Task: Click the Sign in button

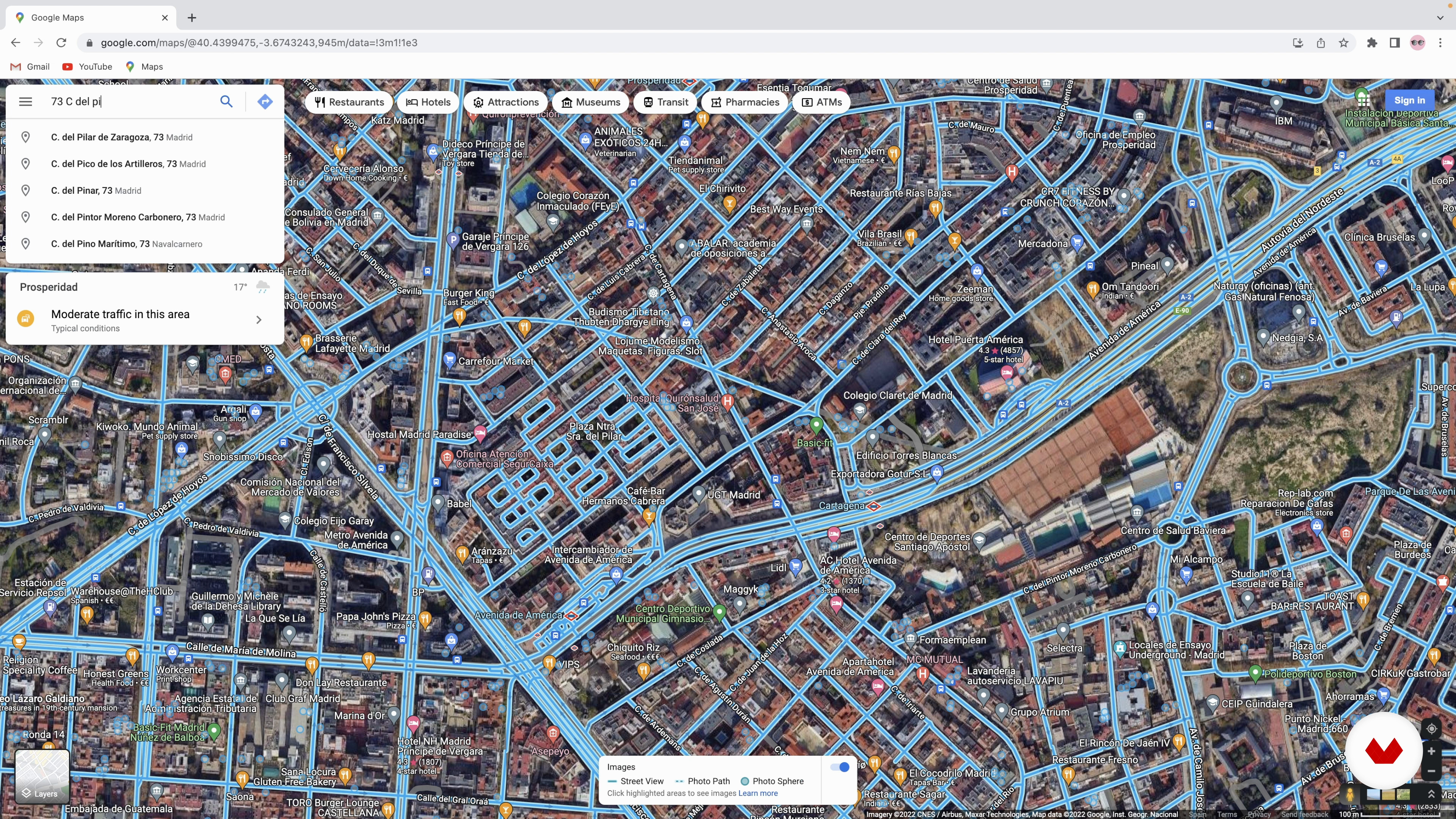Action: click(1410, 100)
